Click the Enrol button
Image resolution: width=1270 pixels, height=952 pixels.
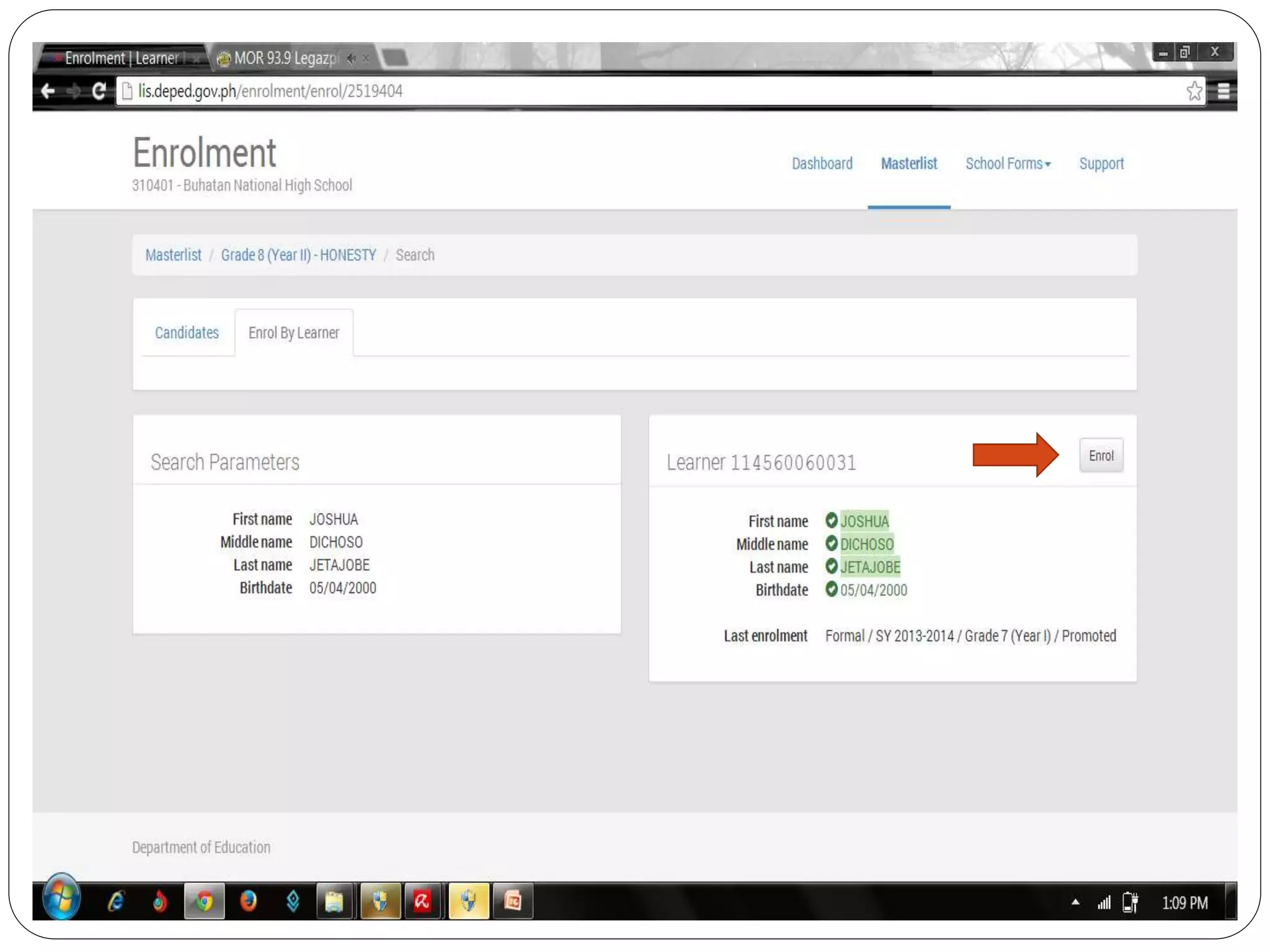click(x=1101, y=456)
